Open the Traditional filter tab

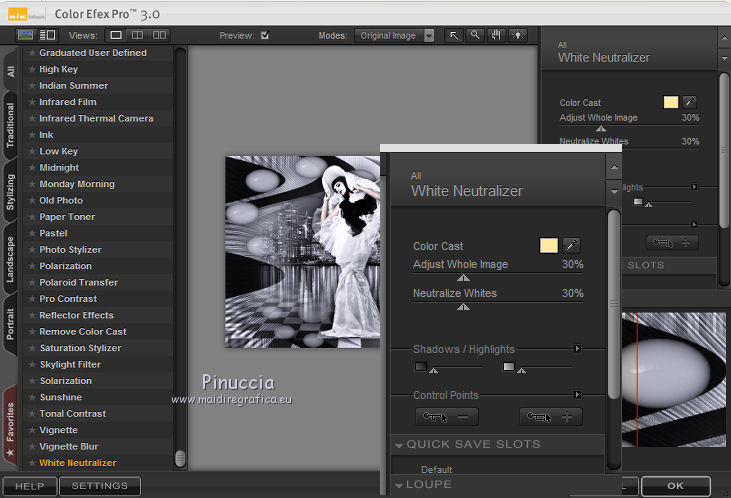pyautogui.click(x=11, y=126)
